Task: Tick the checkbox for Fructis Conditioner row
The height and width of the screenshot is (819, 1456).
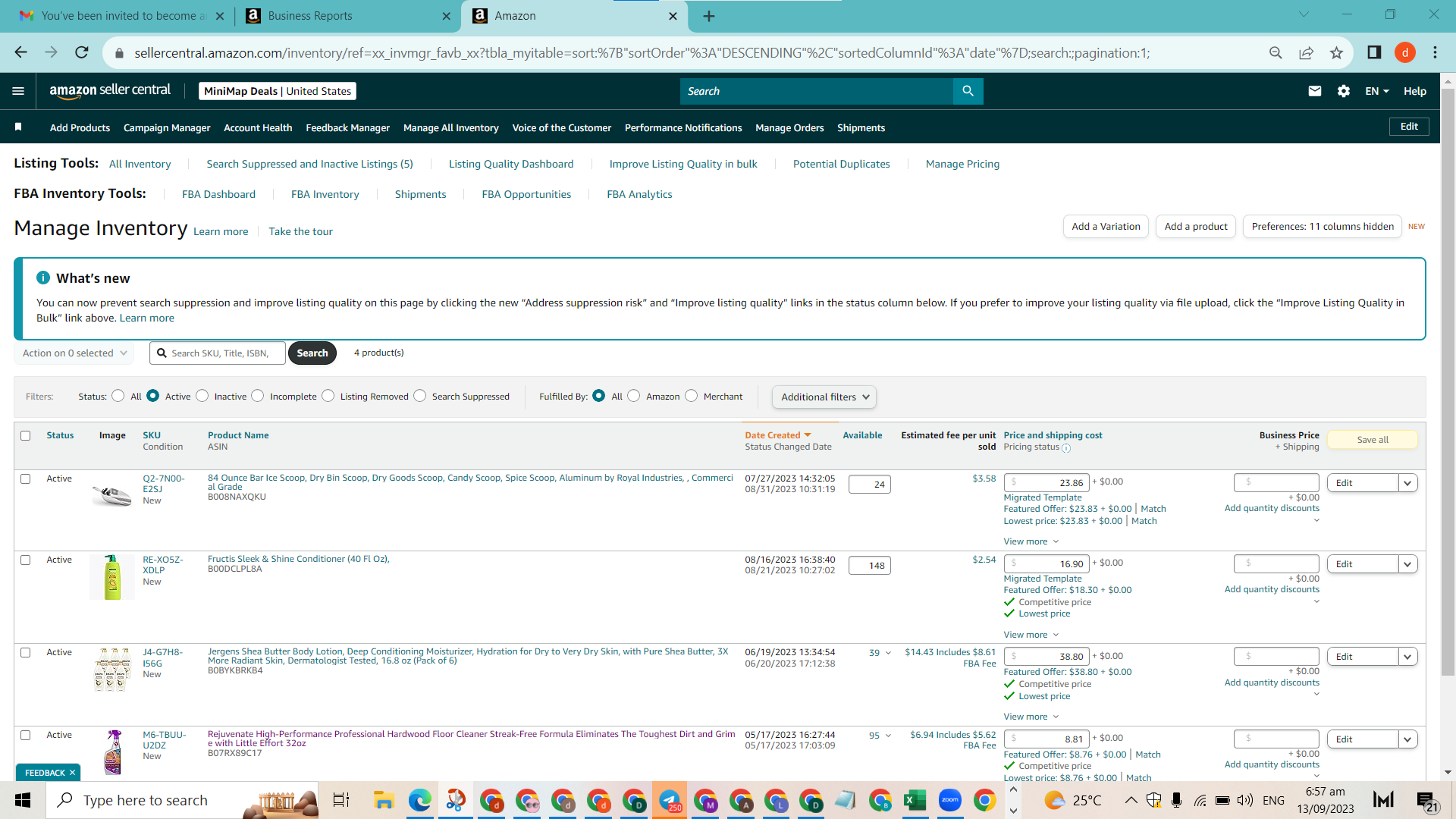Action: click(x=26, y=560)
